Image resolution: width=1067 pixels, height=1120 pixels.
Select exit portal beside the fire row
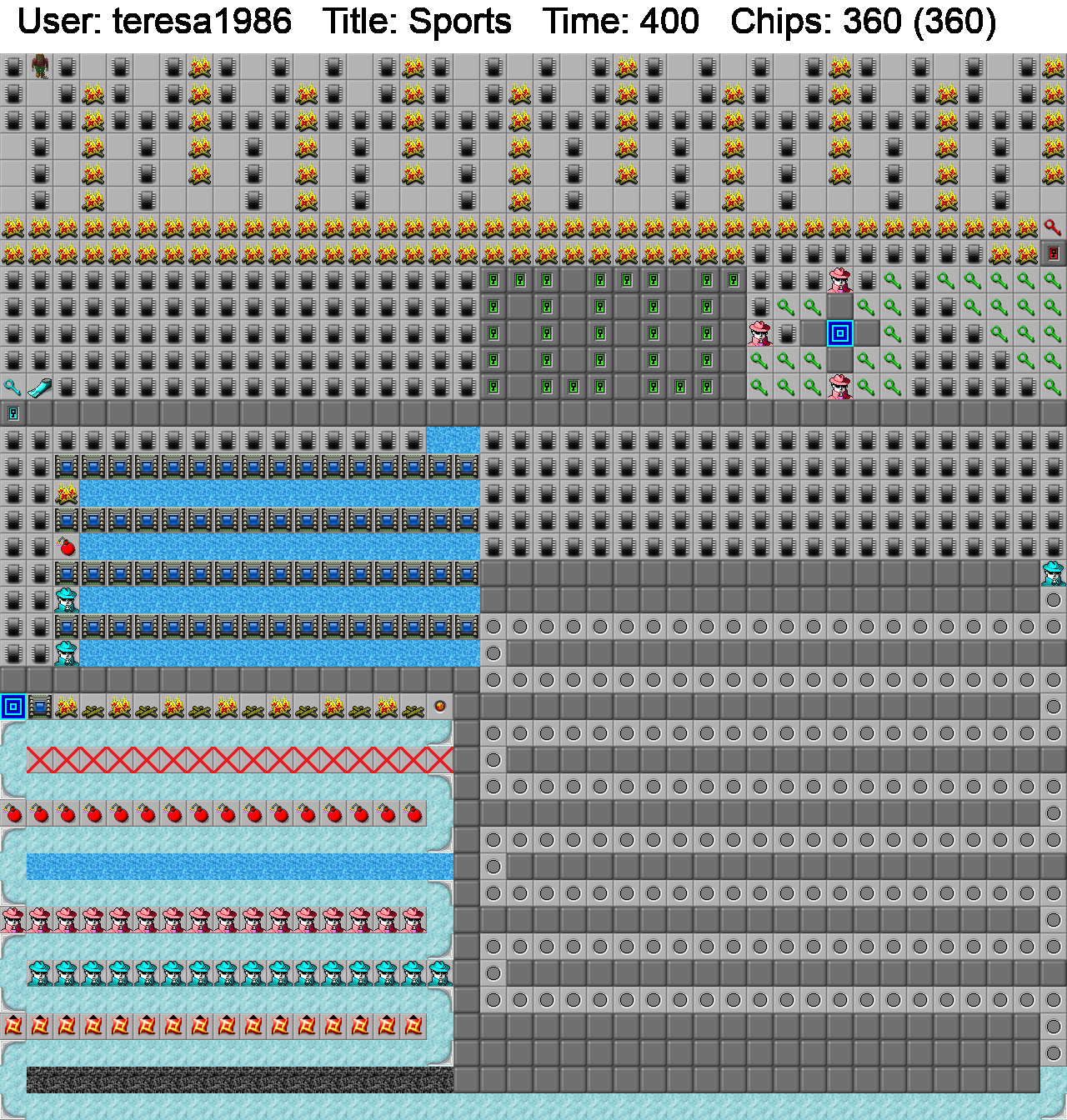13,707
